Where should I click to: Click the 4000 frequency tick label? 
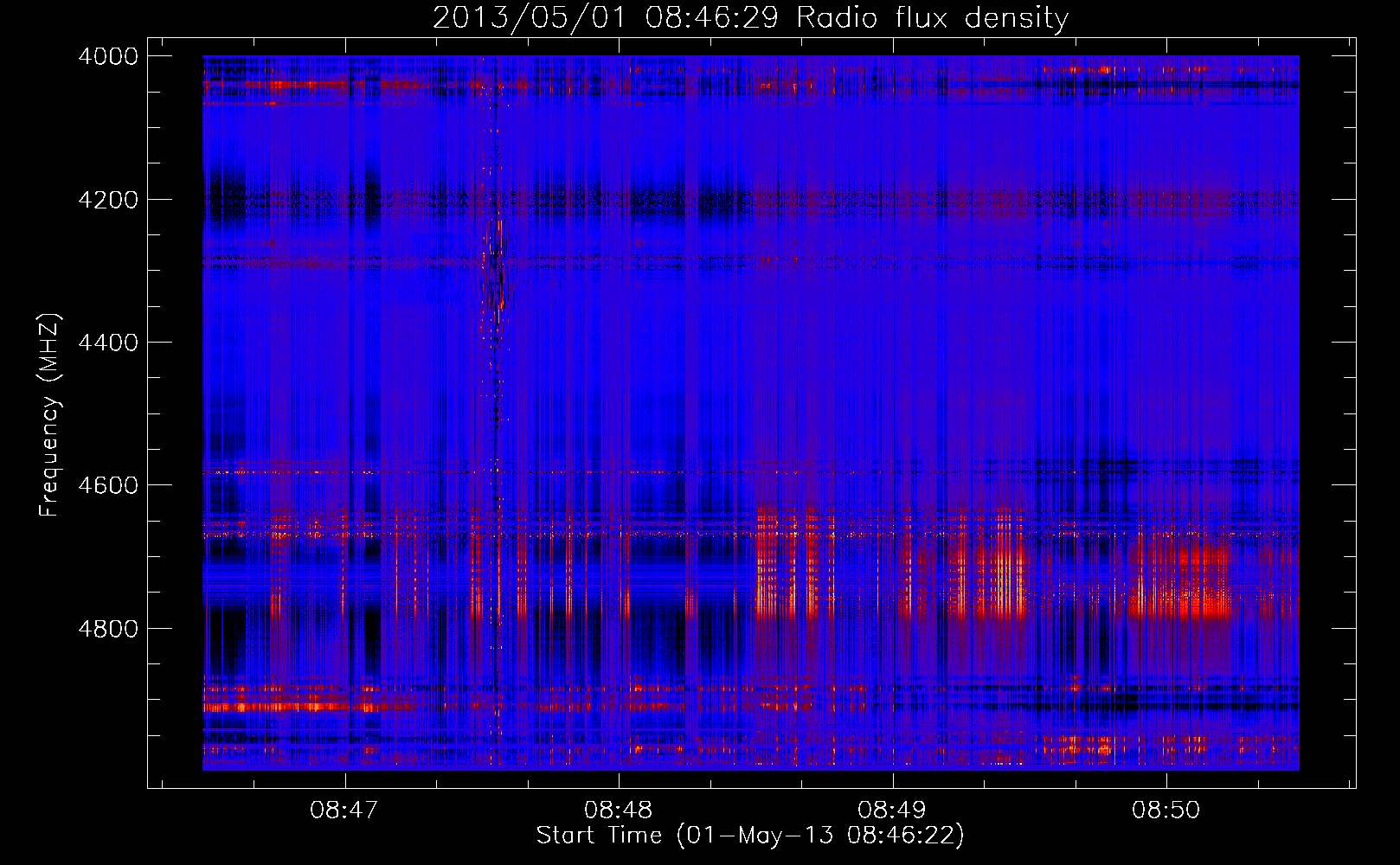pos(108,56)
